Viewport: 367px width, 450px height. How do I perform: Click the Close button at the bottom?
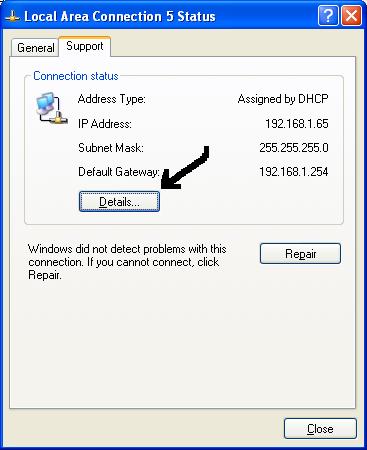click(x=320, y=429)
